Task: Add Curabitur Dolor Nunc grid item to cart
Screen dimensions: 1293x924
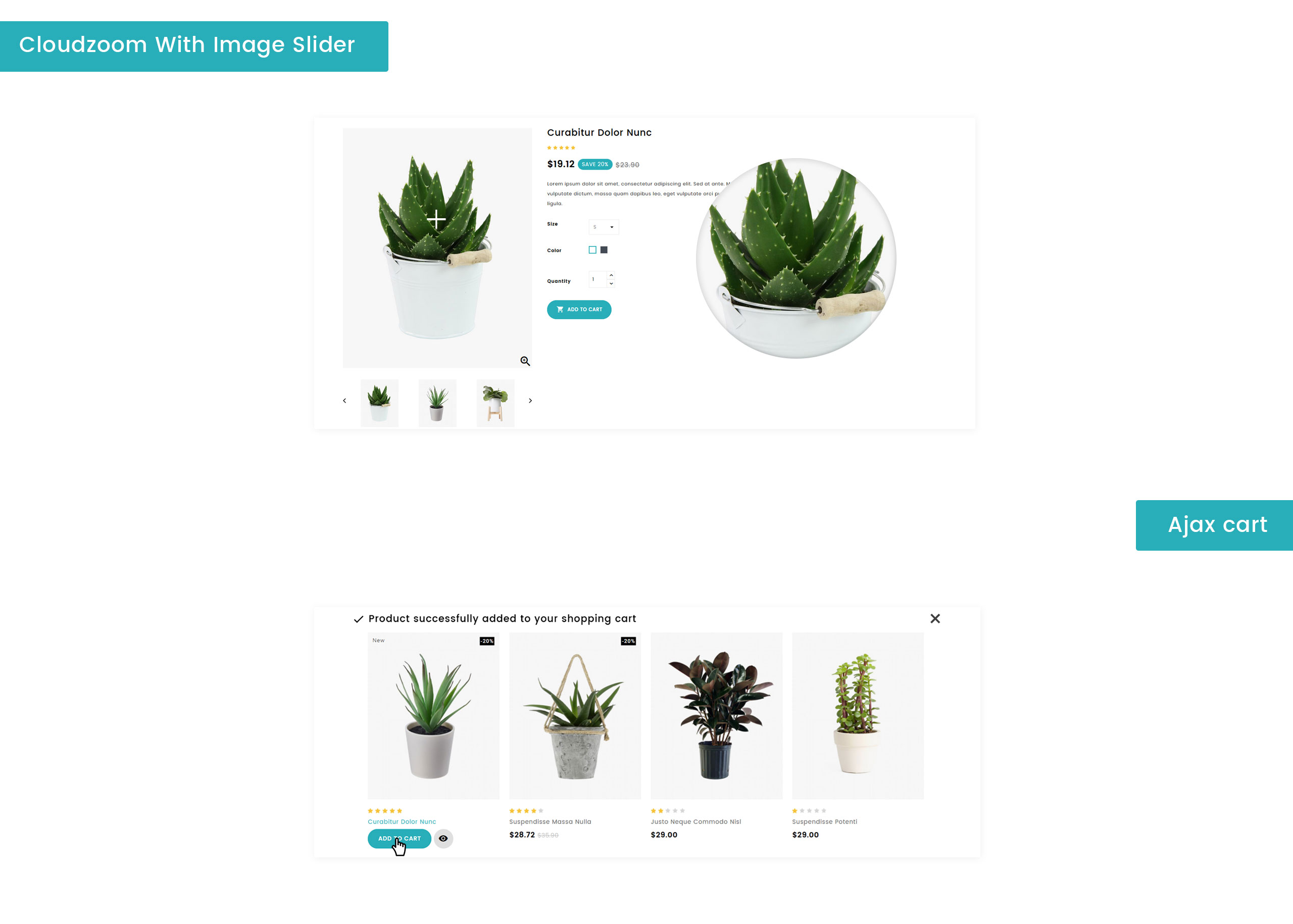Action: (400, 838)
